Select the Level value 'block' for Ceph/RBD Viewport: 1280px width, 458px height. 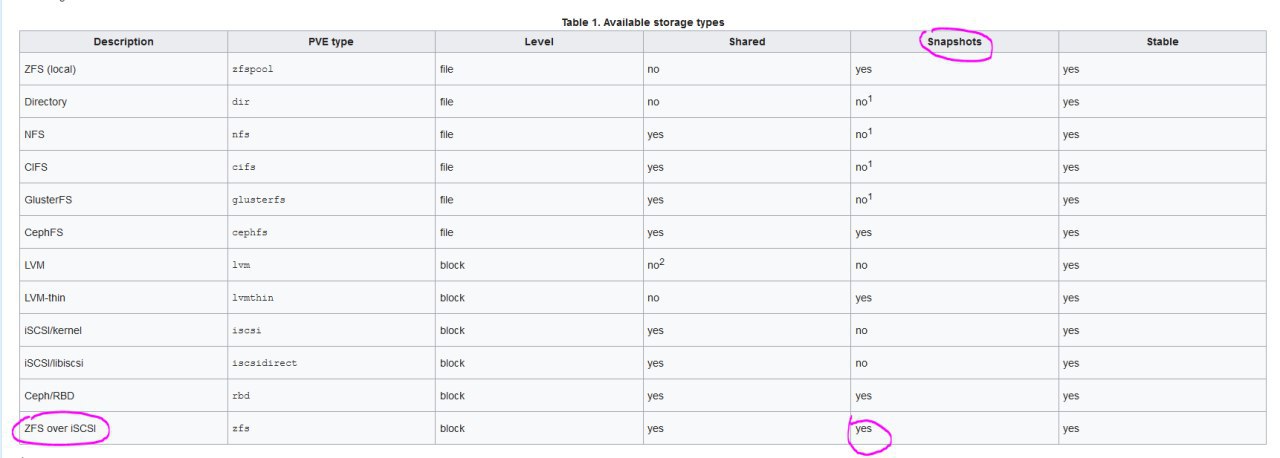(452, 396)
